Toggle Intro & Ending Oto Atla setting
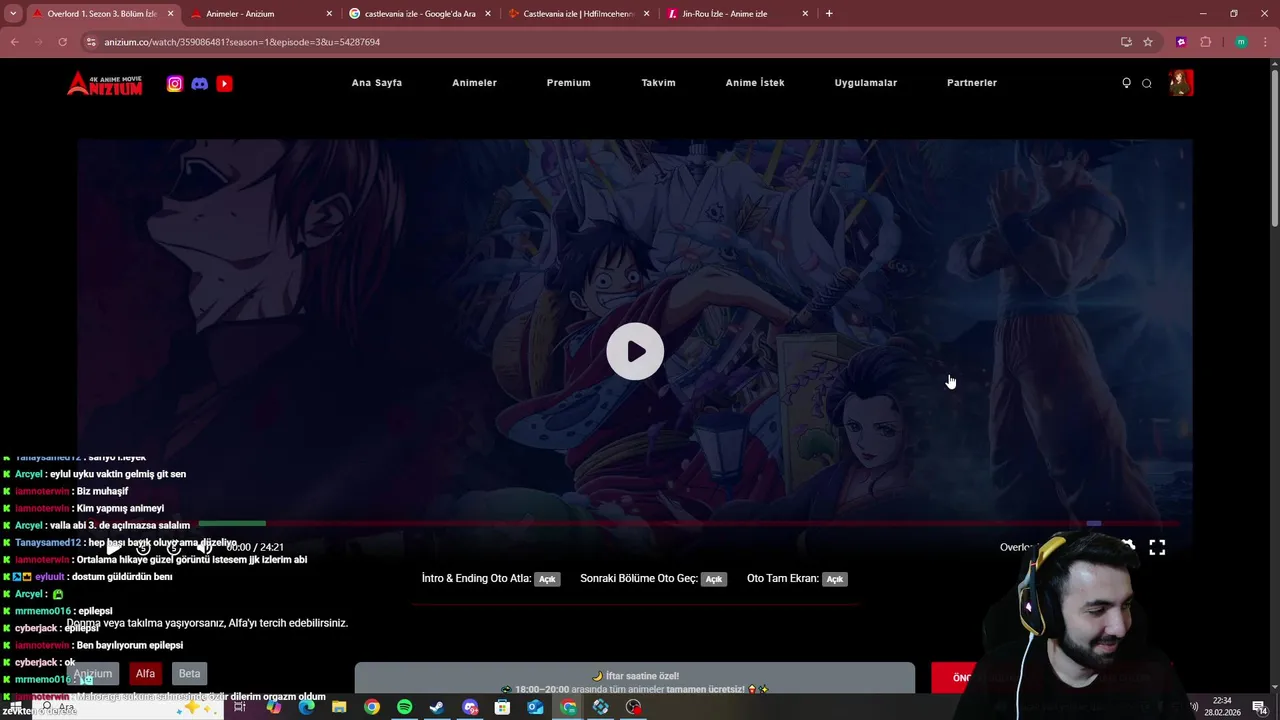Screen dimensions: 1280x720 coord(547,579)
